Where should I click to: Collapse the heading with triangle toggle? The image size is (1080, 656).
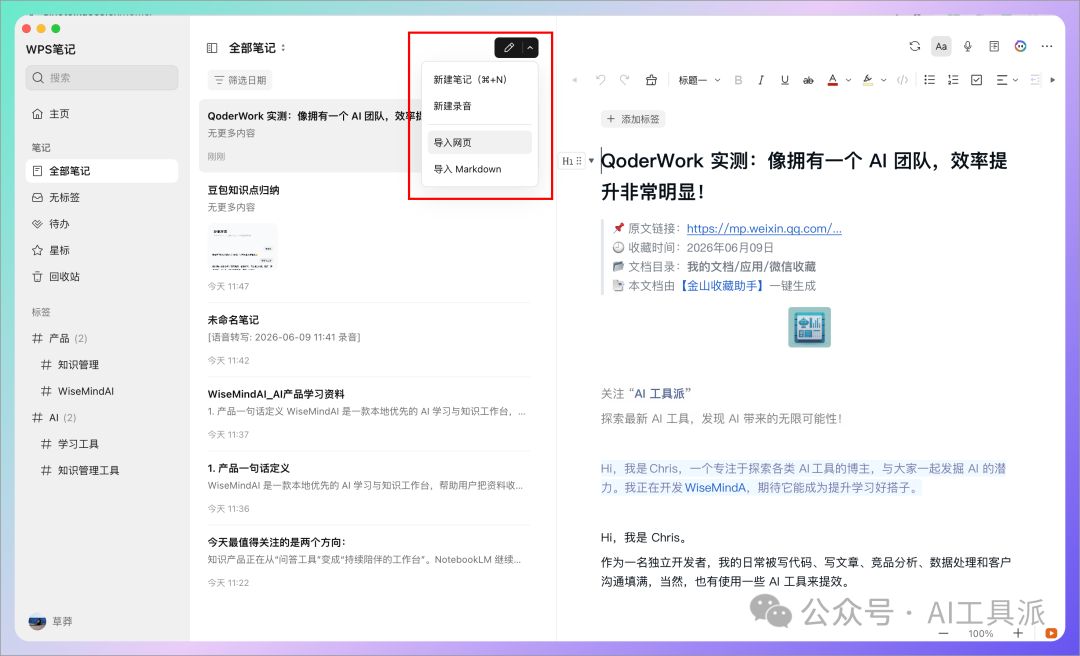(591, 161)
